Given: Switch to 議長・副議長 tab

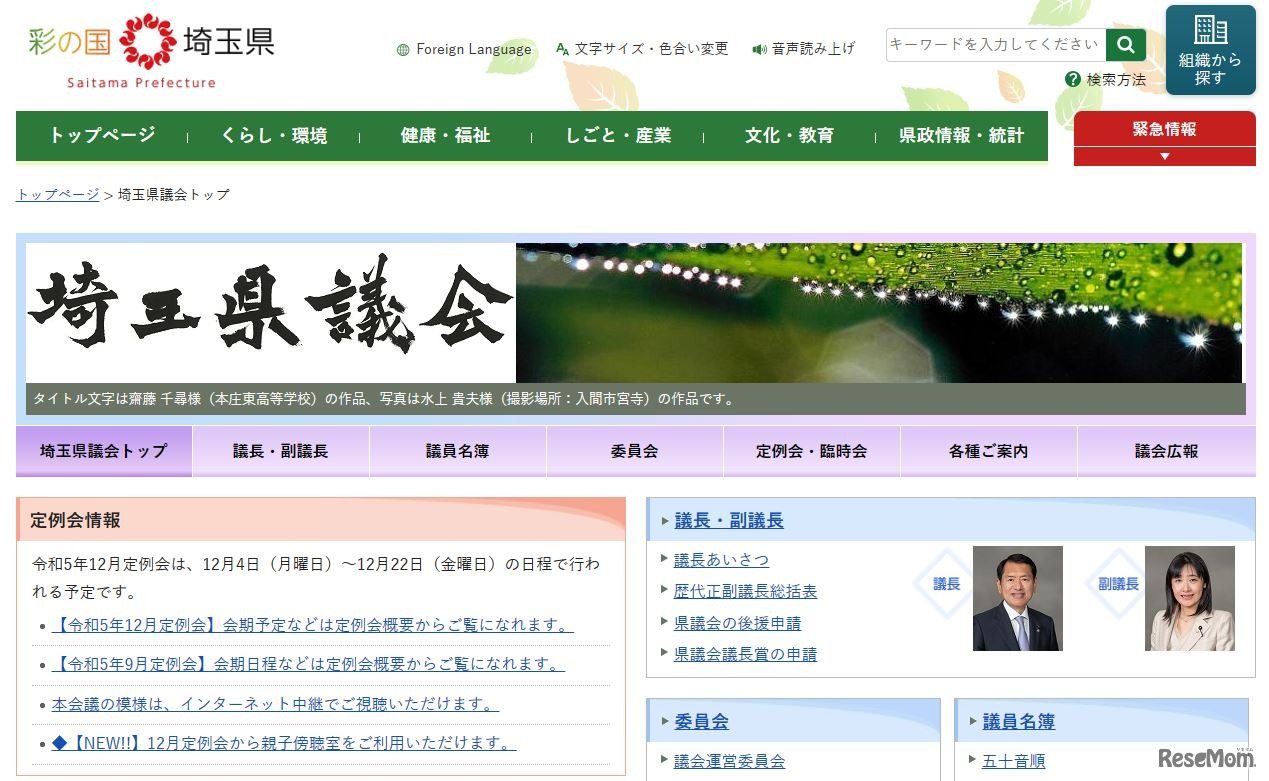Looking at the screenshot, I should point(281,451).
